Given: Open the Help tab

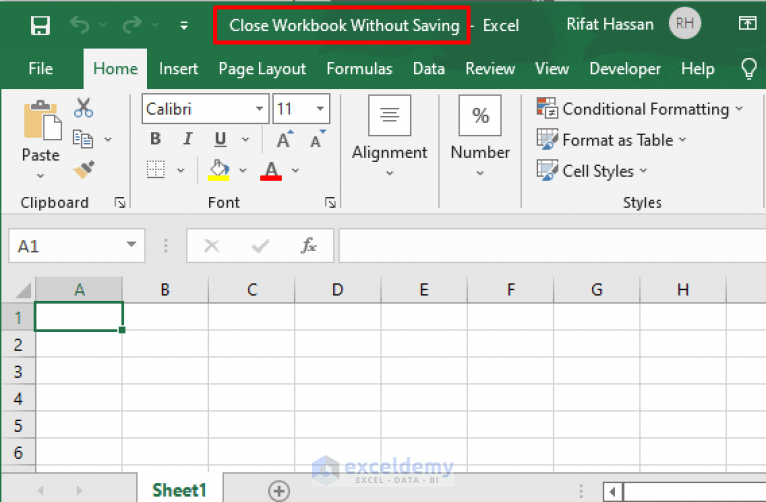Looking at the screenshot, I should [x=698, y=69].
